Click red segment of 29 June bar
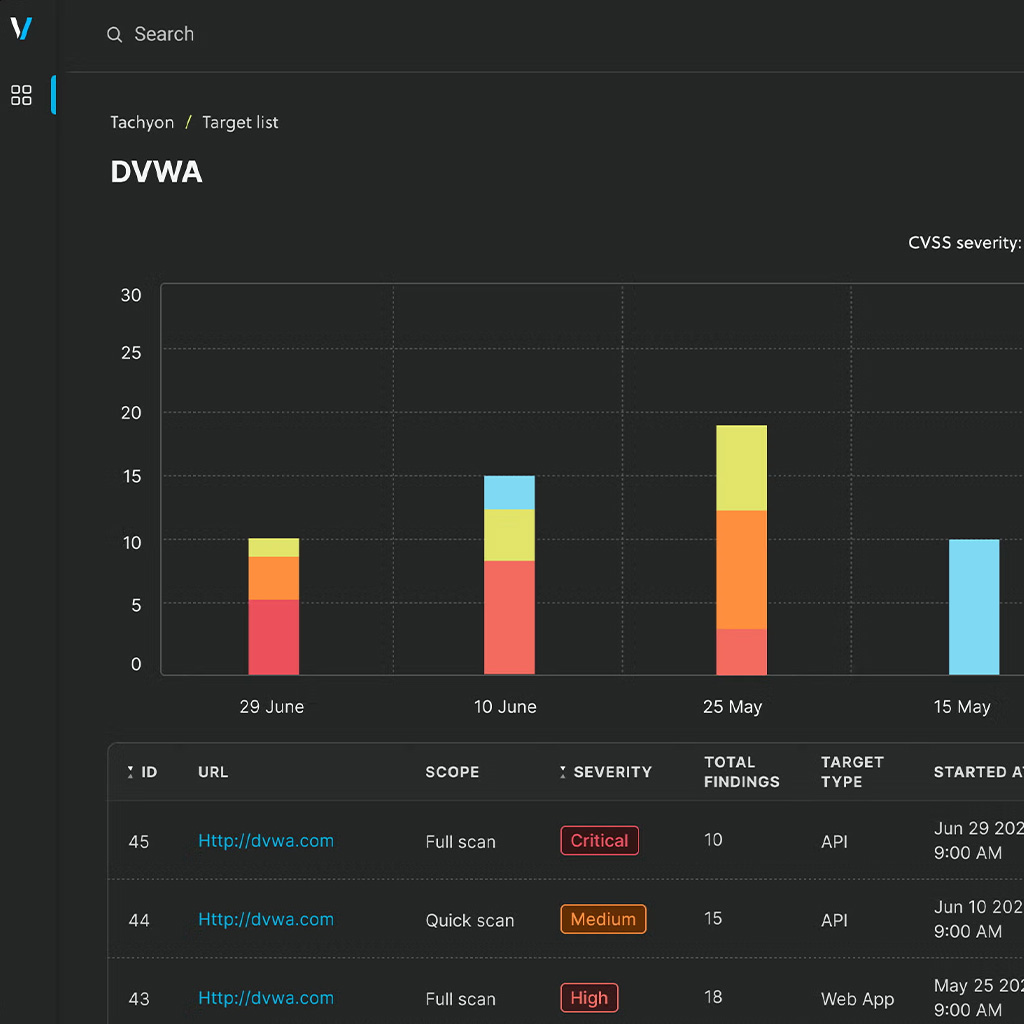 (x=274, y=637)
